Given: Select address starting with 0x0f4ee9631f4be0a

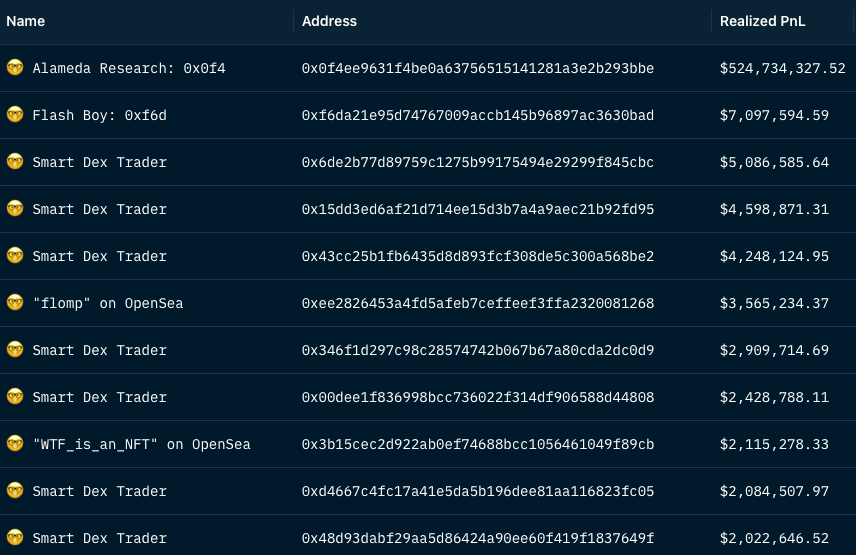Looking at the screenshot, I should [478, 68].
